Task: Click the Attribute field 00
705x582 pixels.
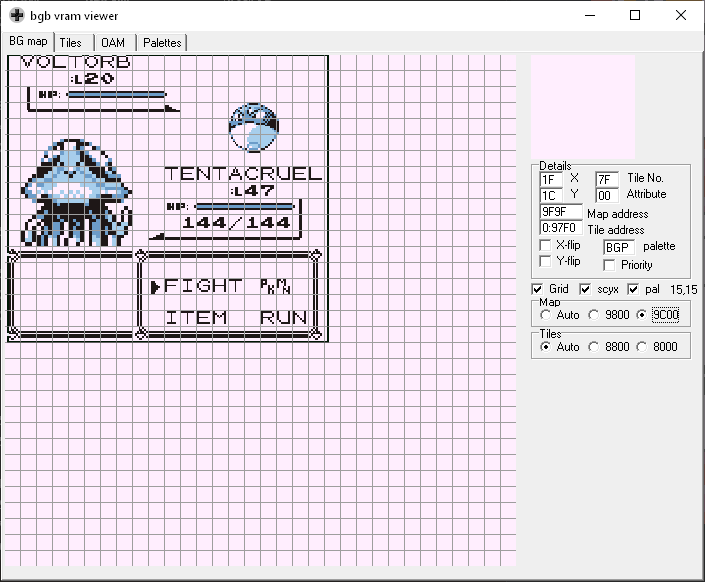Action: (607, 196)
